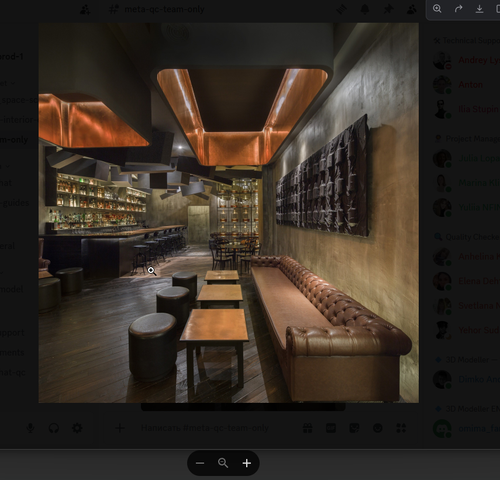The image size is (500, 480).
Task: Zoom out with the minus button
Action: point(200,463)
